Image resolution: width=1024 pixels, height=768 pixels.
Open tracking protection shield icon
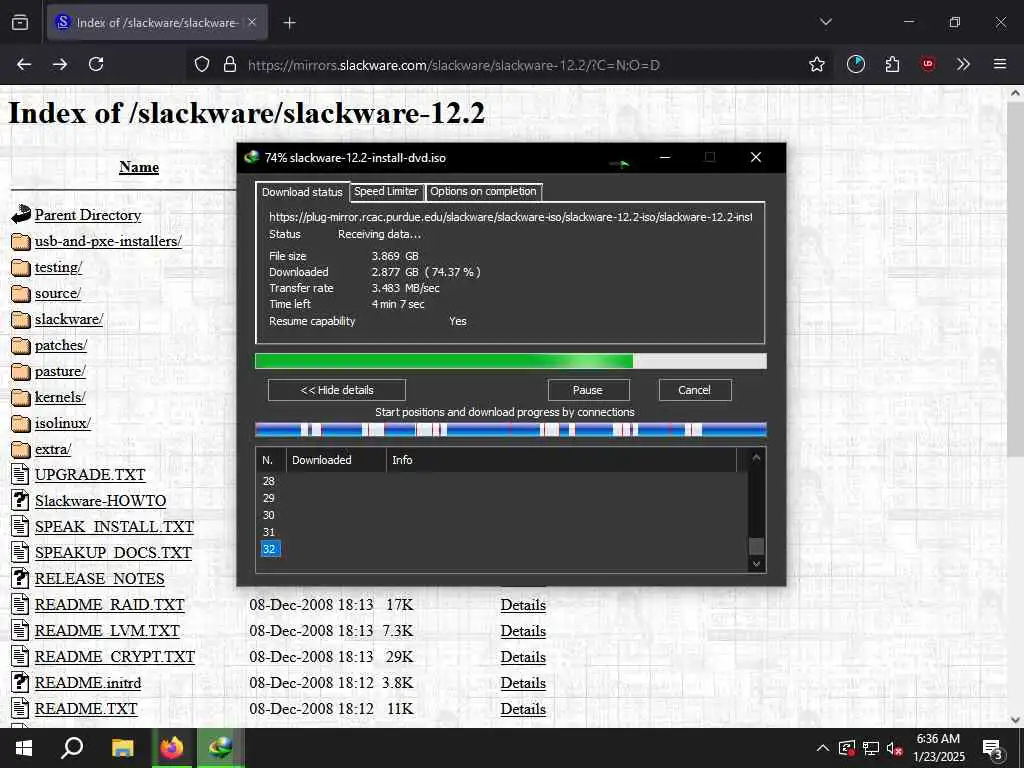(x=202, y=64)
